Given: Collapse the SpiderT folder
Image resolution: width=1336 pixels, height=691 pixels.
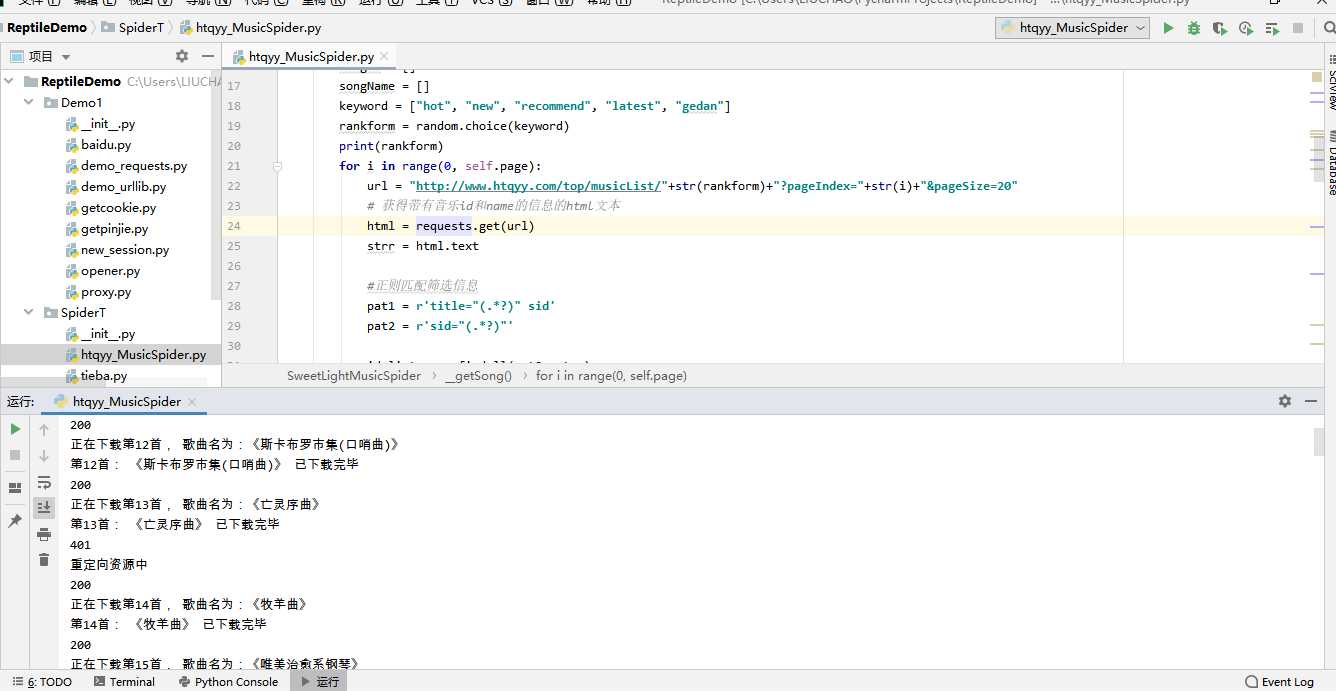Looking at the screenshot, I should [29, 312].
